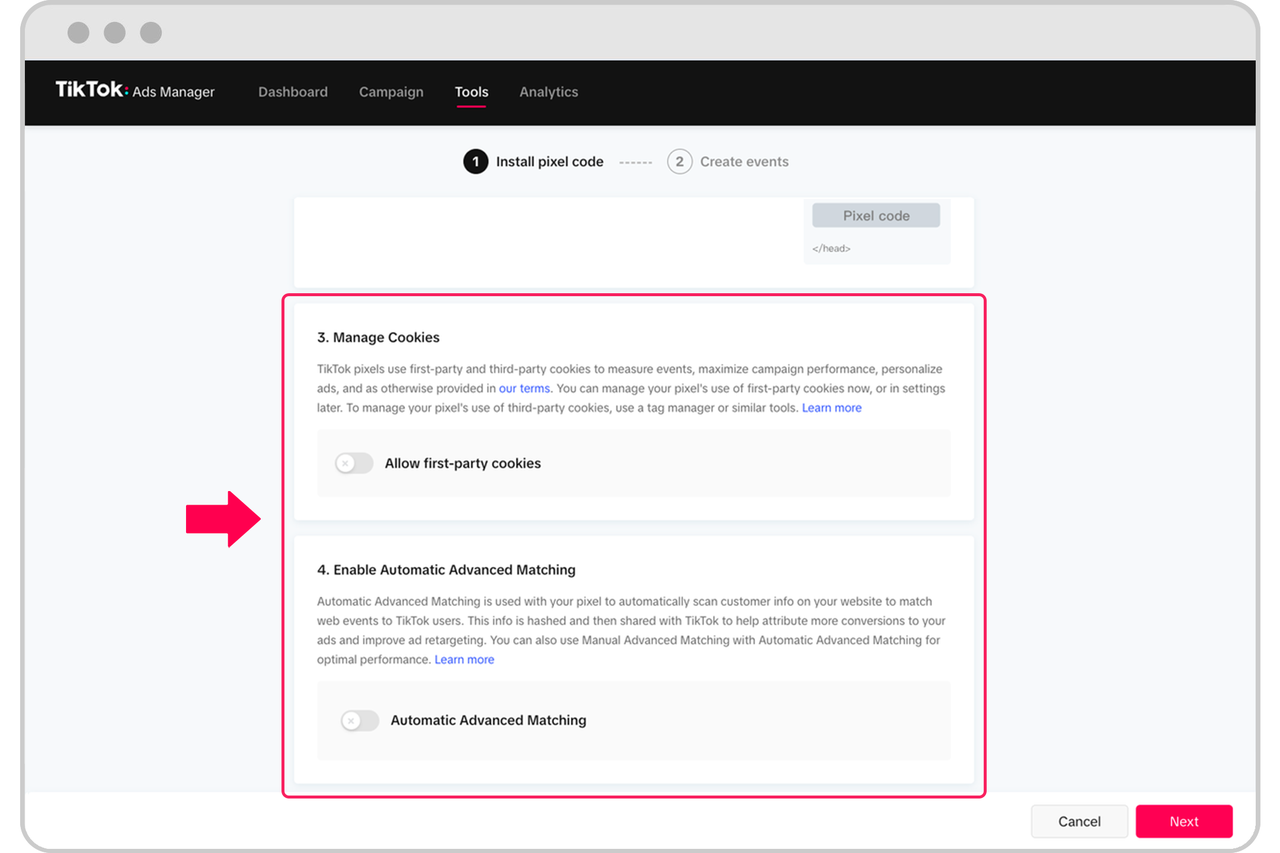1280x853 pixels.
Task: Select the Tools menu item
Action: pyautogui.click(x=471, y=91)
